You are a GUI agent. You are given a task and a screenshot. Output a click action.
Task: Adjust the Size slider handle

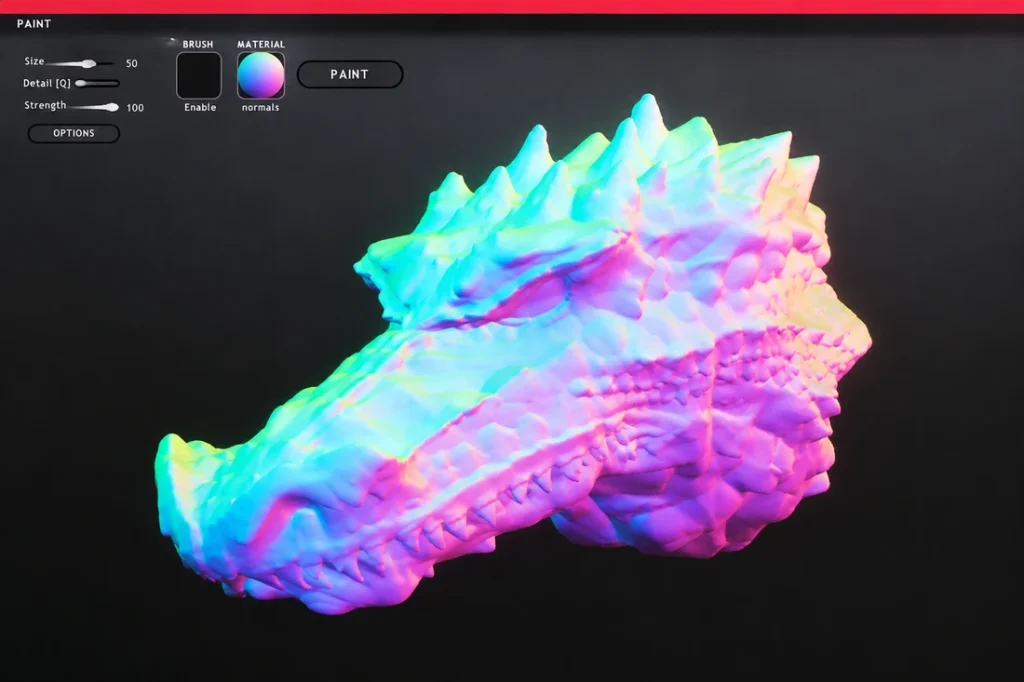[89, 63]
